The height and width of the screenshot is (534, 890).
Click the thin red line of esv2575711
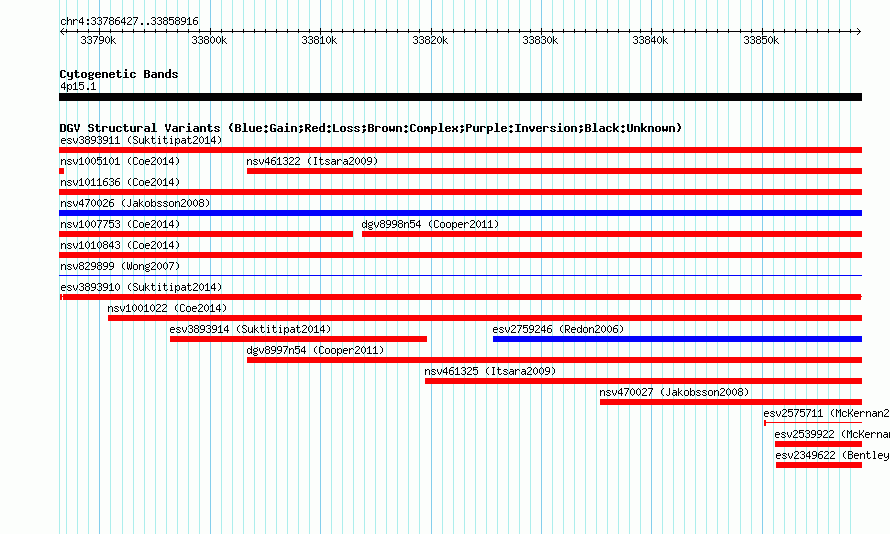coord(813,423)
